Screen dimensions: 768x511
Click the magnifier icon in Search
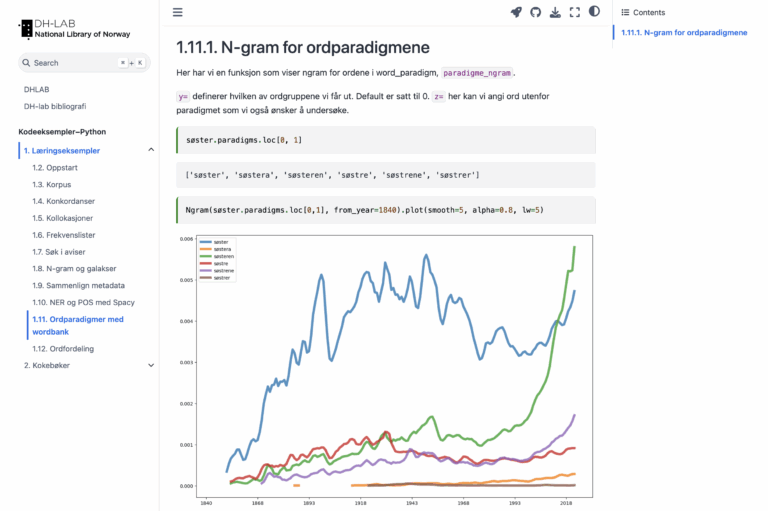click(x=26, y=63)
